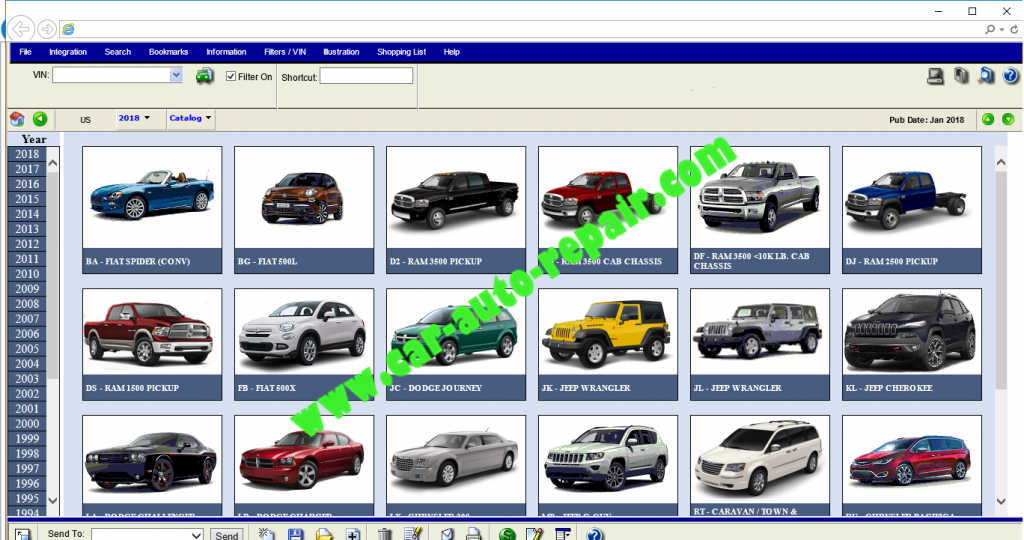Screen dimensions: 1024x540
Task: Select the D2 - RAM 3500 Pickup thumbnail
Action: click(x=456, y=210)
